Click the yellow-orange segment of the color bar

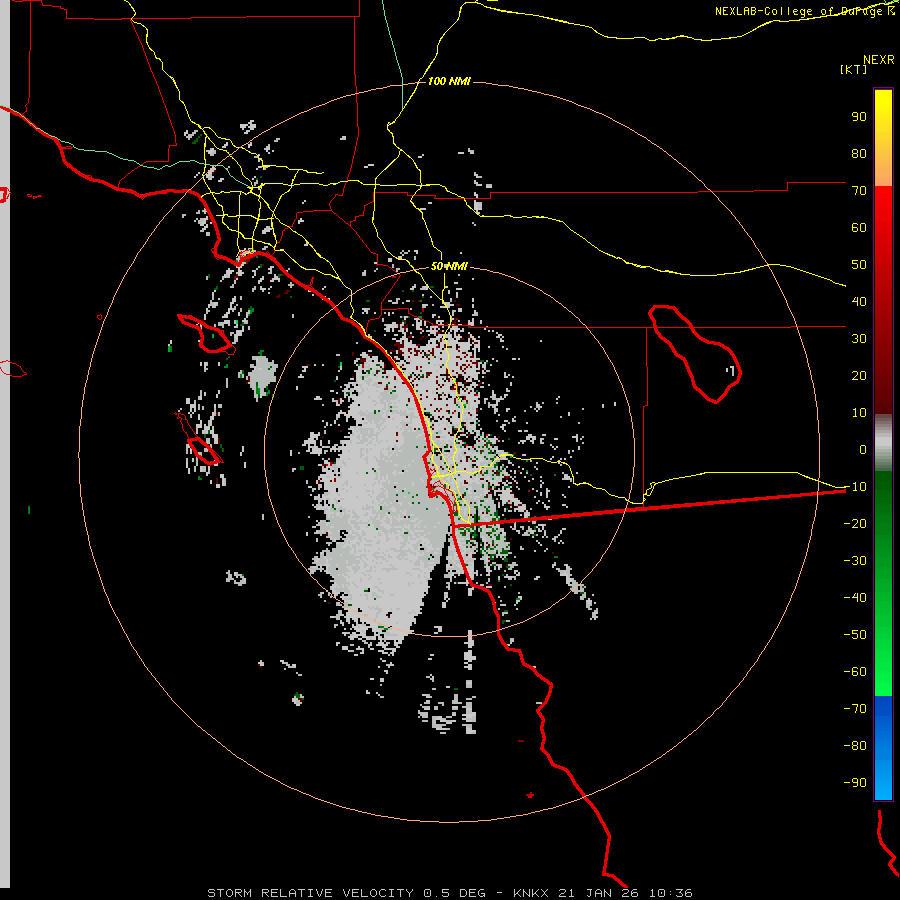[883, 138]
